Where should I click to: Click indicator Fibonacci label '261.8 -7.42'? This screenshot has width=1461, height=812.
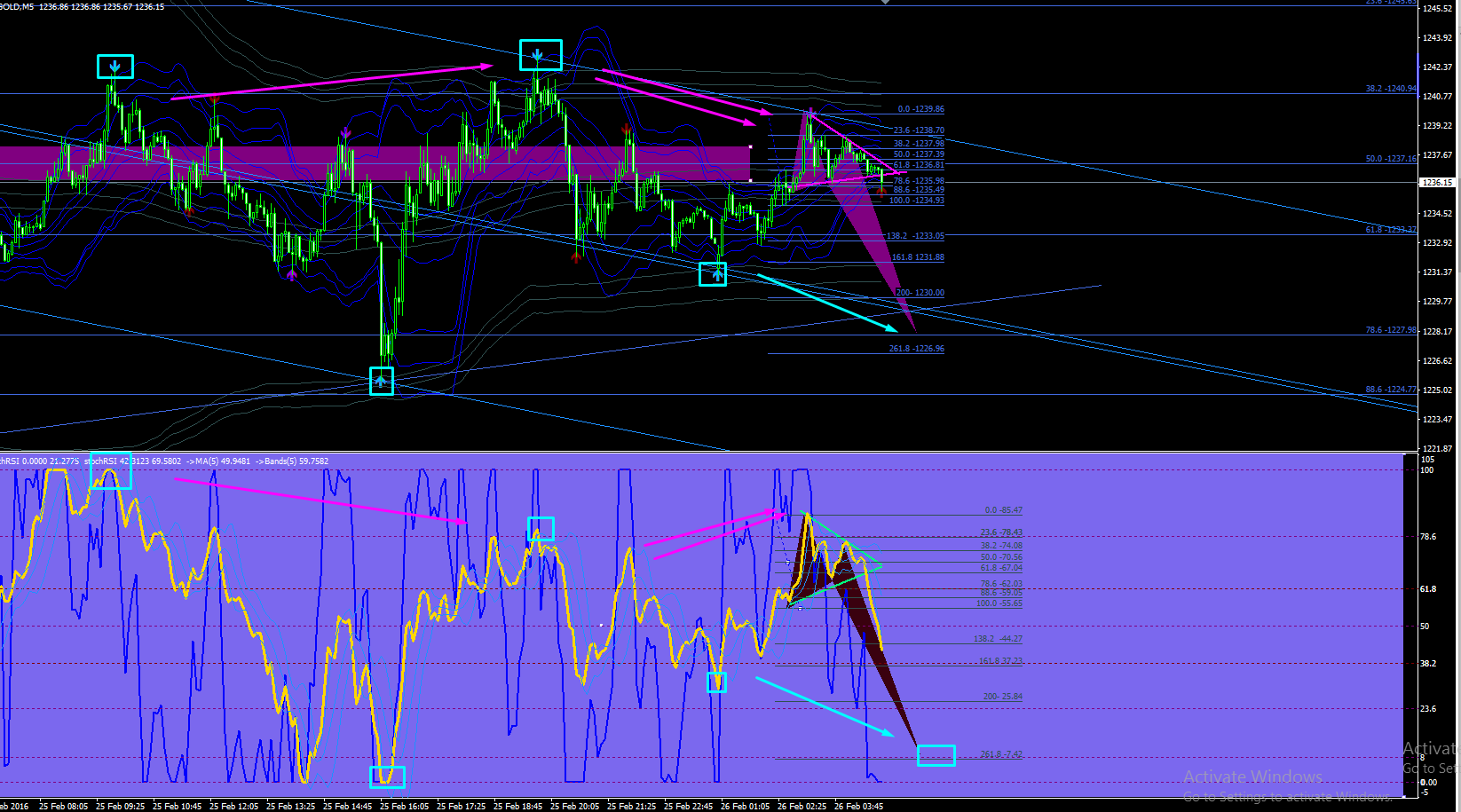(x=1001, y=754)
